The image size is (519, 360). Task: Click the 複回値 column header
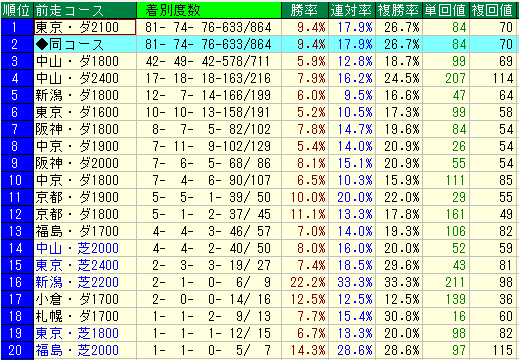click(x=492, y=10)
